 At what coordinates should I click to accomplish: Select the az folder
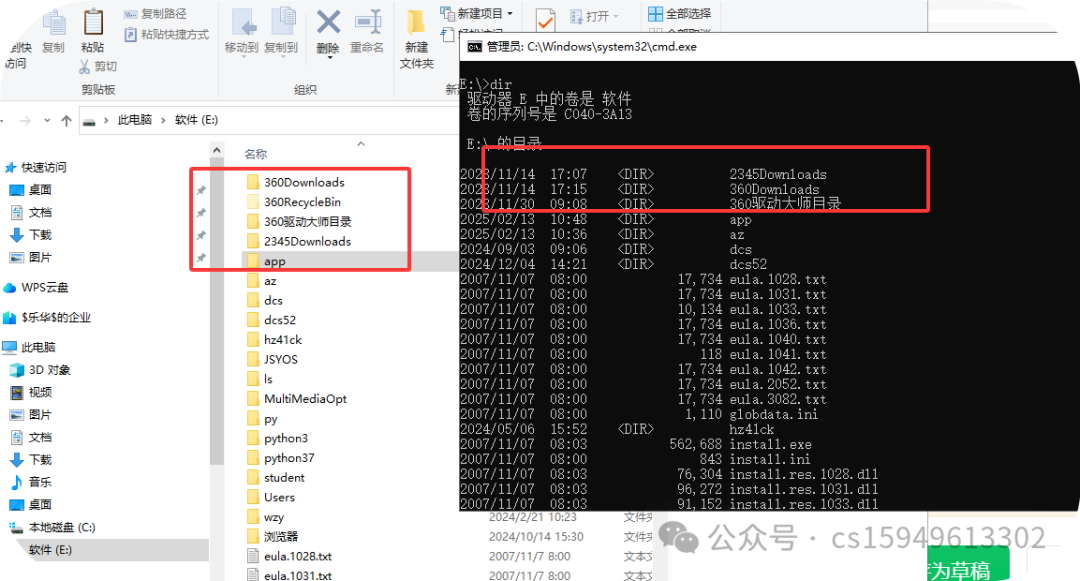(270, 281)
